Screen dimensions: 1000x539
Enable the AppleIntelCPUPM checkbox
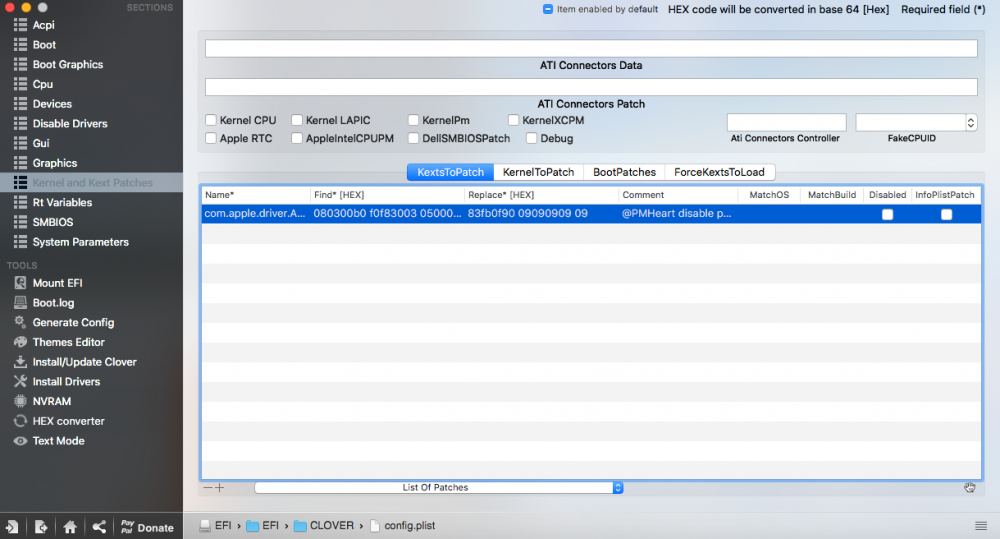[297, 138]
